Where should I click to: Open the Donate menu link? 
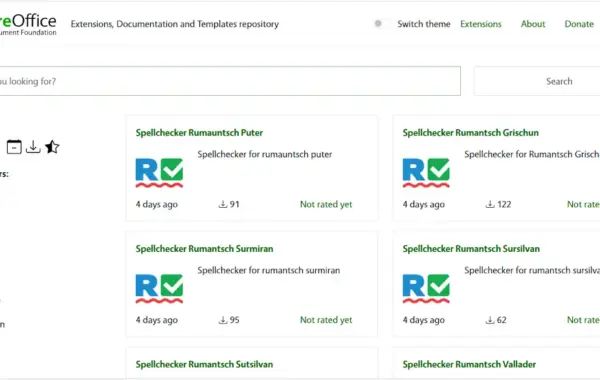coord(579,24)
